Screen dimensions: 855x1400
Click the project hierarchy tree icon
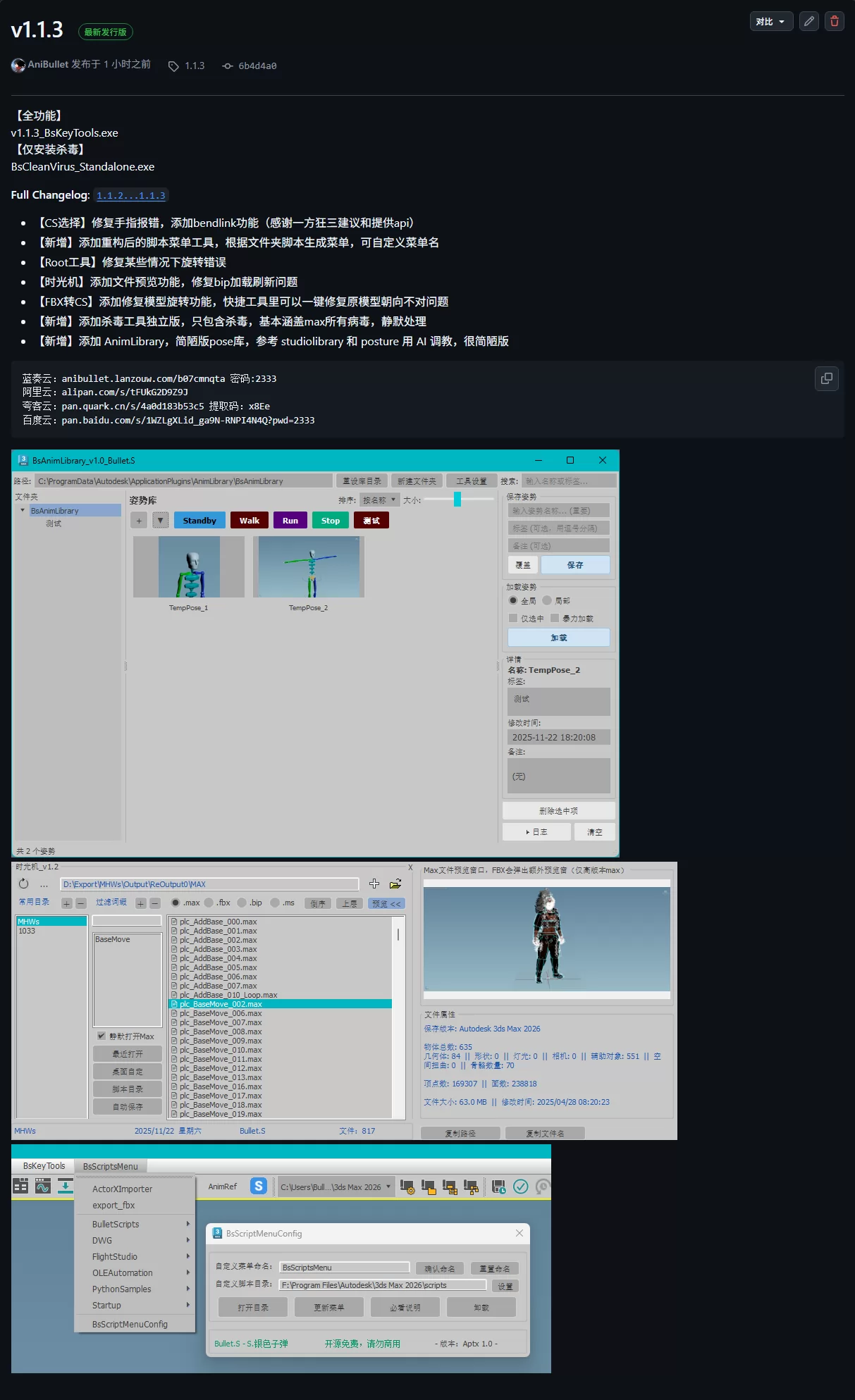point(471,1187)
